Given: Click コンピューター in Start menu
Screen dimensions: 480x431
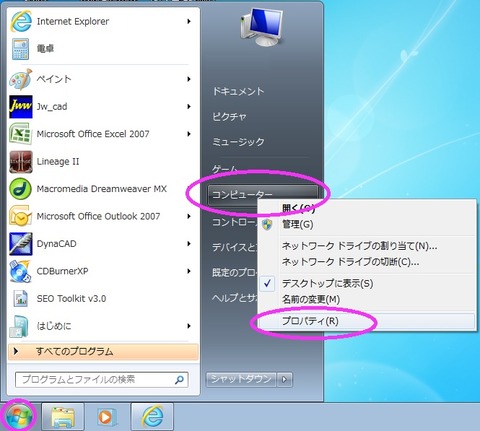Looking at the screenshot, I should [262, 194].
